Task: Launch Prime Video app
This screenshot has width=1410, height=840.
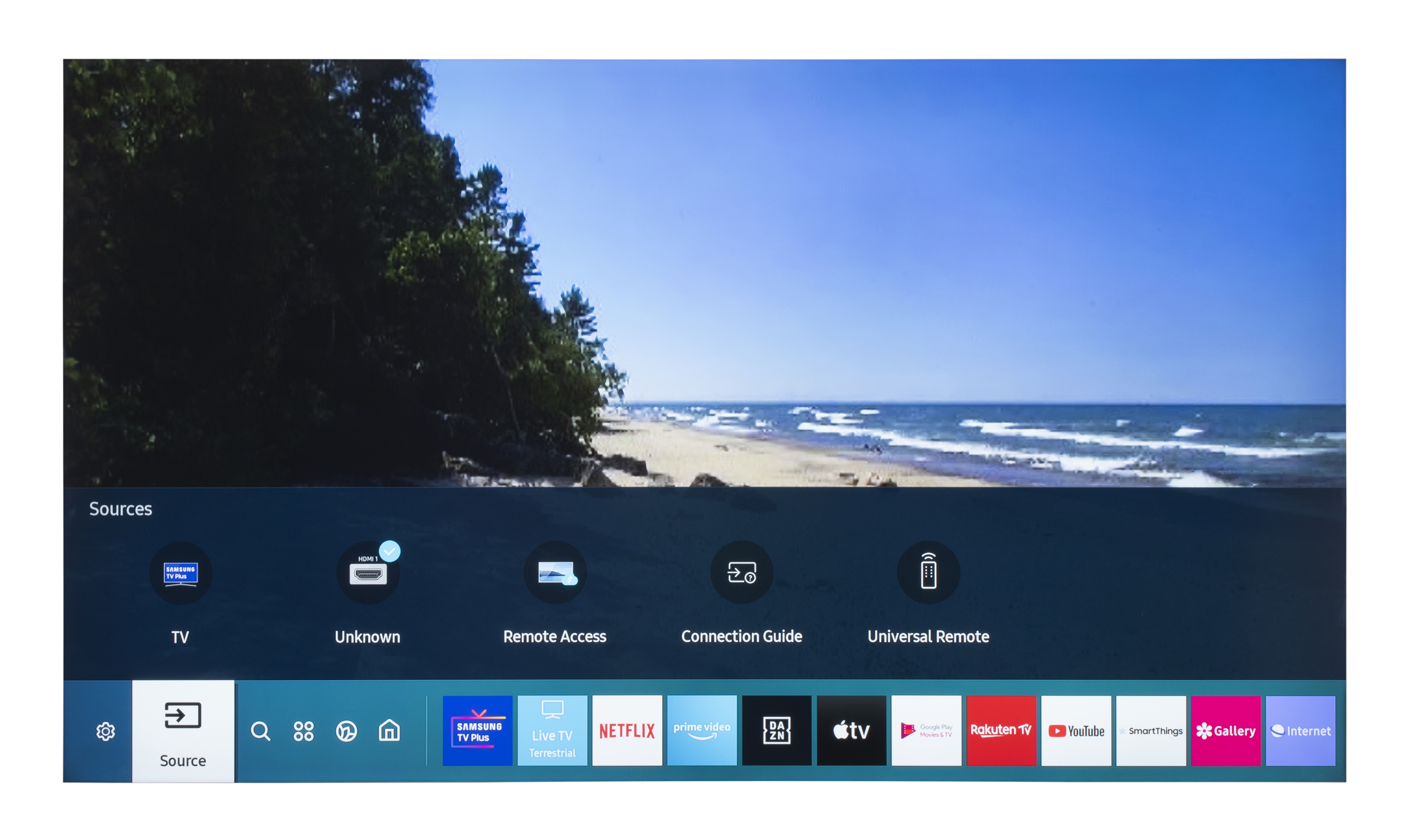Action: coord(702,731)
